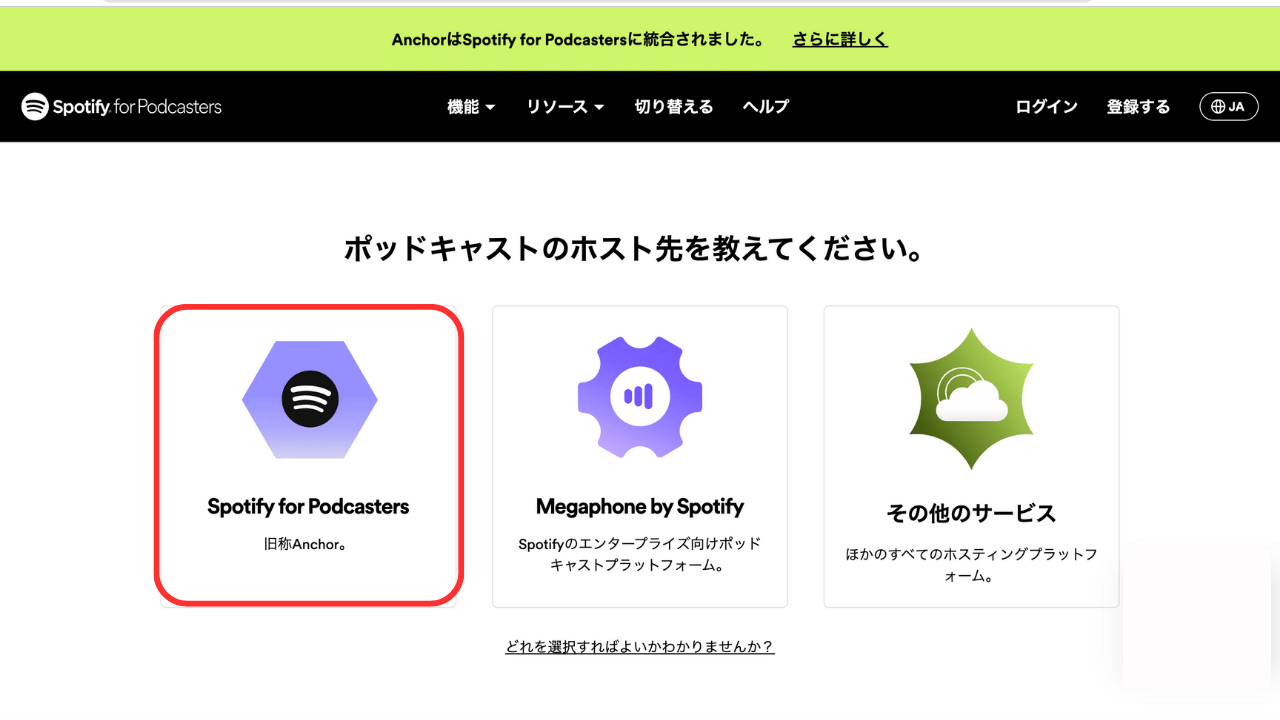Select the Spotify for Podcasters card title
Viewport: 1280px width, 720px height.
coord(308,506)
